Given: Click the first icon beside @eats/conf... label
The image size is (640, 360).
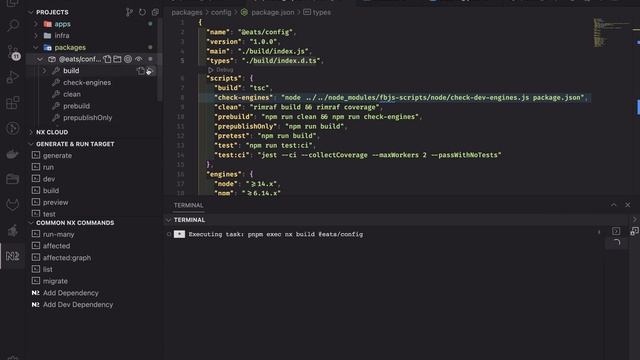Looking at the screenshot, I should [107, 59].
